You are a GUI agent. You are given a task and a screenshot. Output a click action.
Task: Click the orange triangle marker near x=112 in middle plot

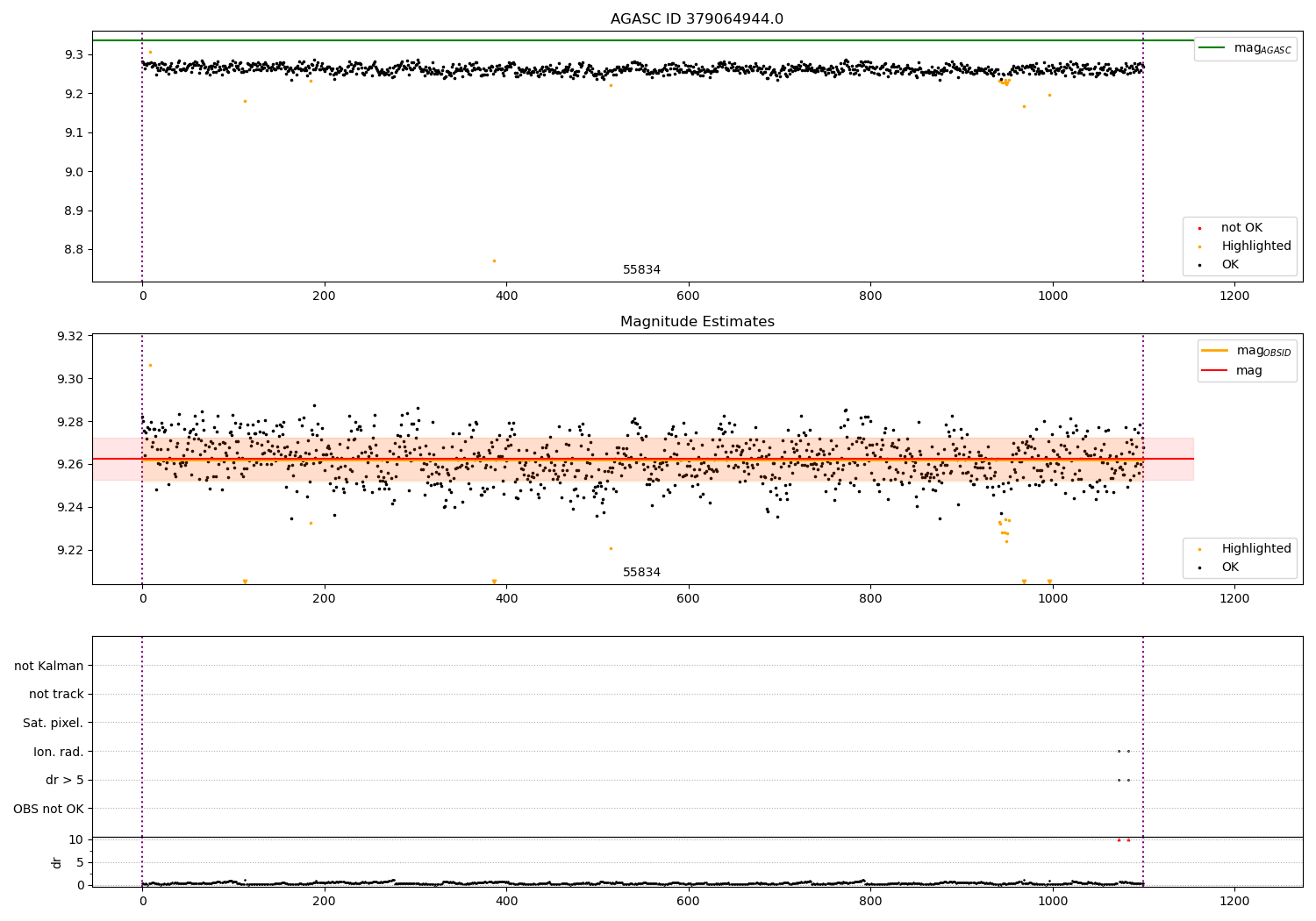(245, 582)
